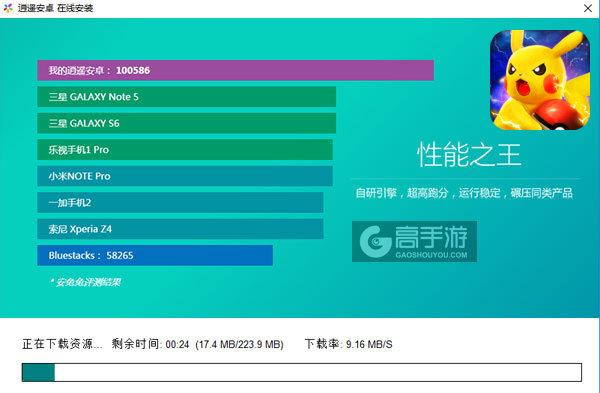Click the 17.4 MB/223.9 MB size text

tap(240, 344)
